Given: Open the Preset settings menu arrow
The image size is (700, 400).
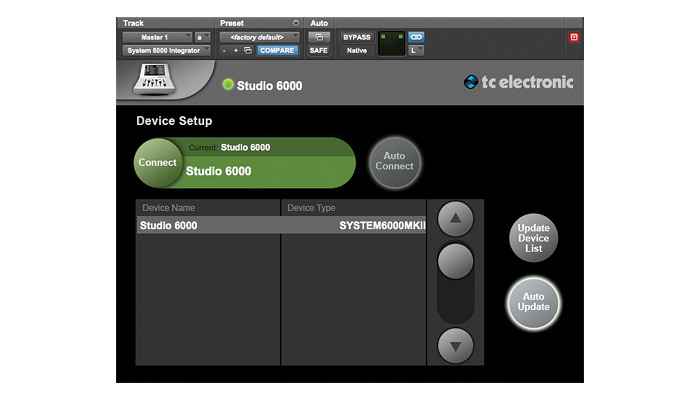Looking at the screenshot, I should 296,23.
